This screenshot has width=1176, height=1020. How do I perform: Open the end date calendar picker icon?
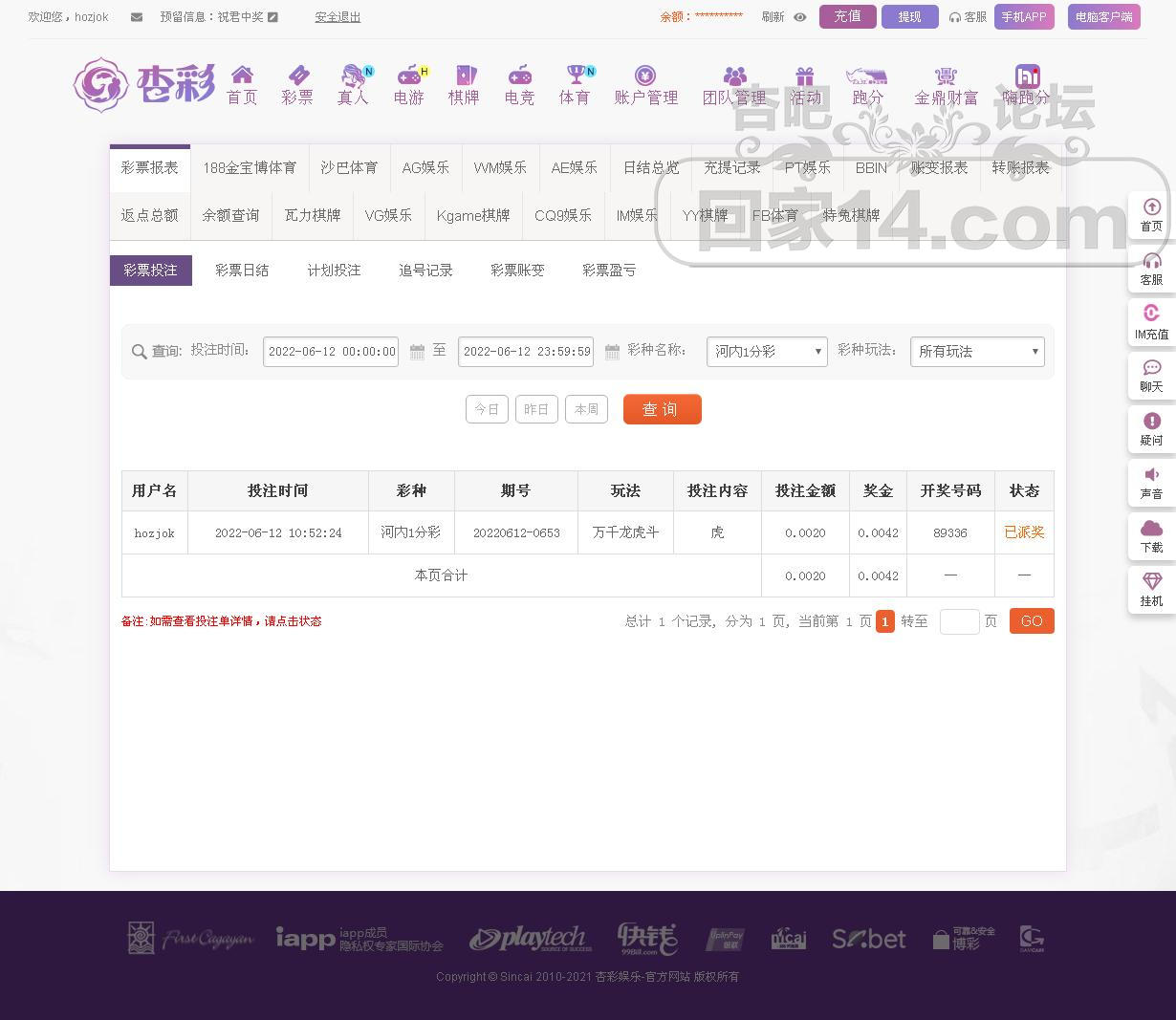click(612, 352)
